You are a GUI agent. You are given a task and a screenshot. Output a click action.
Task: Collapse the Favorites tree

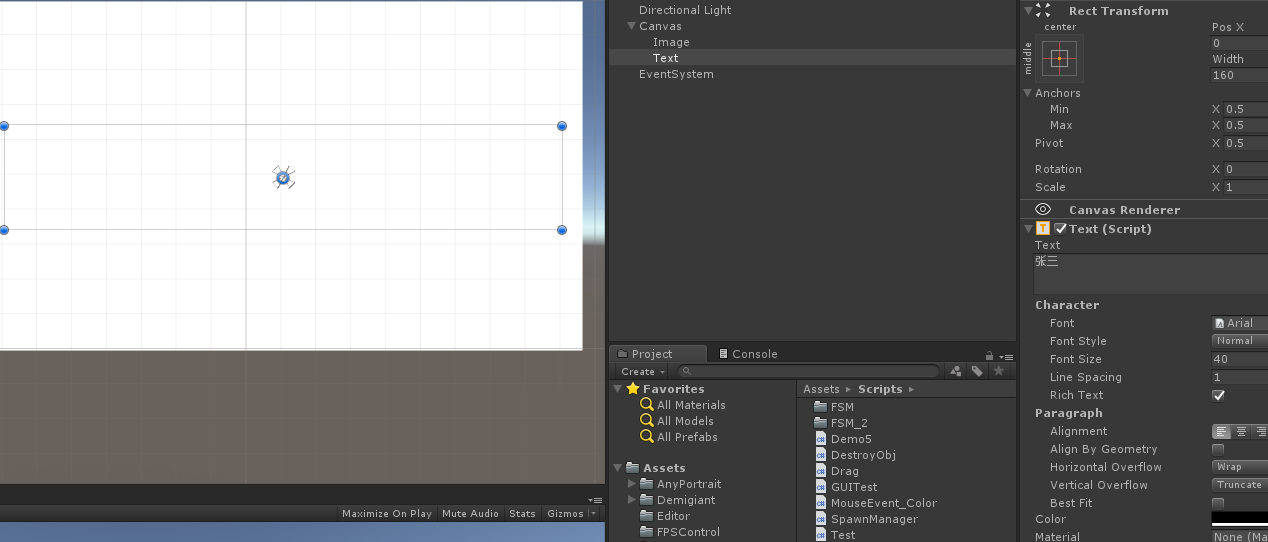point(618,388)
